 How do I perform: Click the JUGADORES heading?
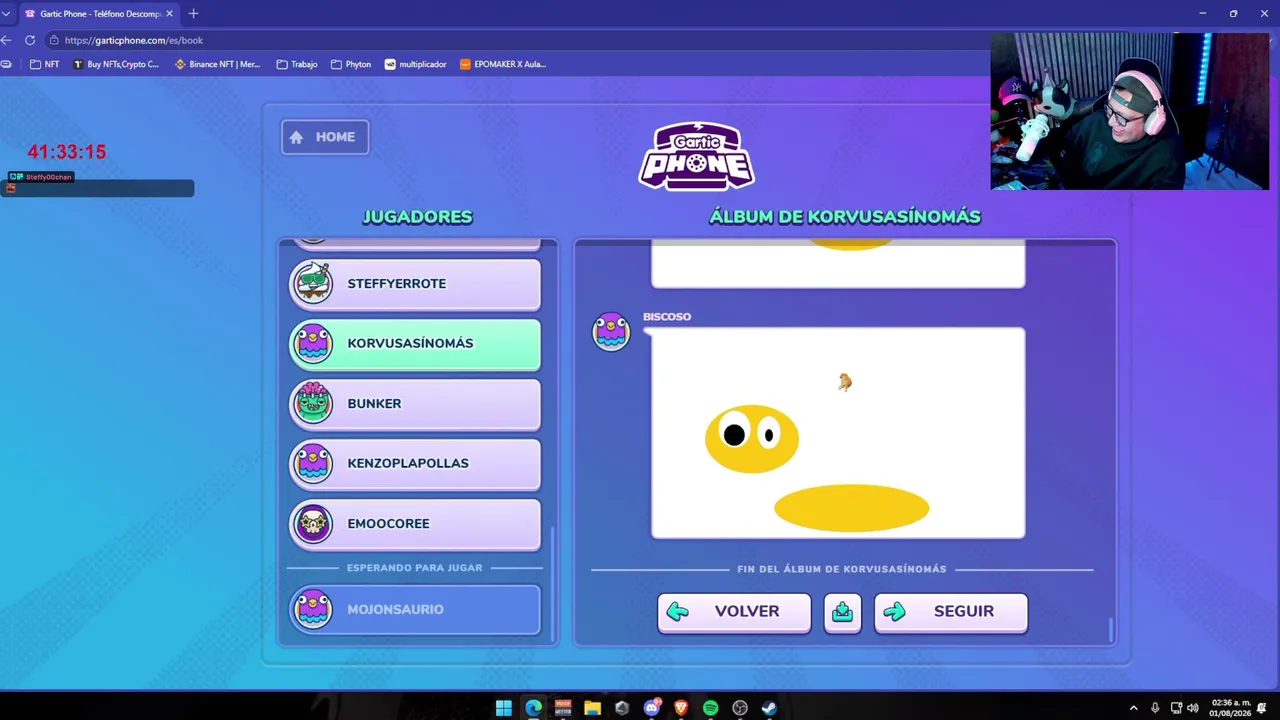(417, 217)
